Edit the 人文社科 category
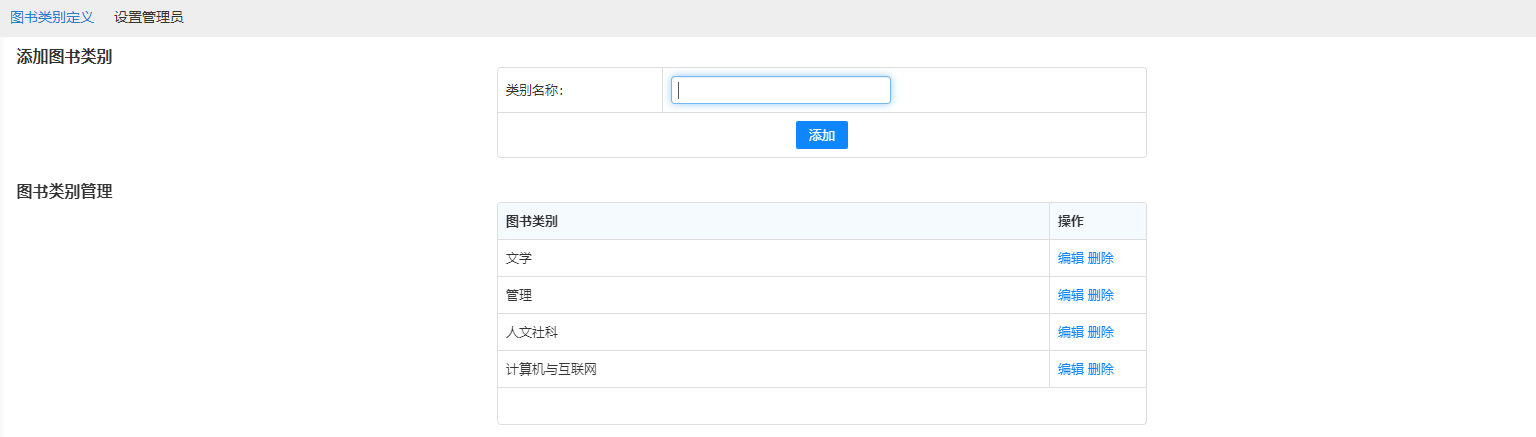1536x437 pixels. click(1070, 332)
